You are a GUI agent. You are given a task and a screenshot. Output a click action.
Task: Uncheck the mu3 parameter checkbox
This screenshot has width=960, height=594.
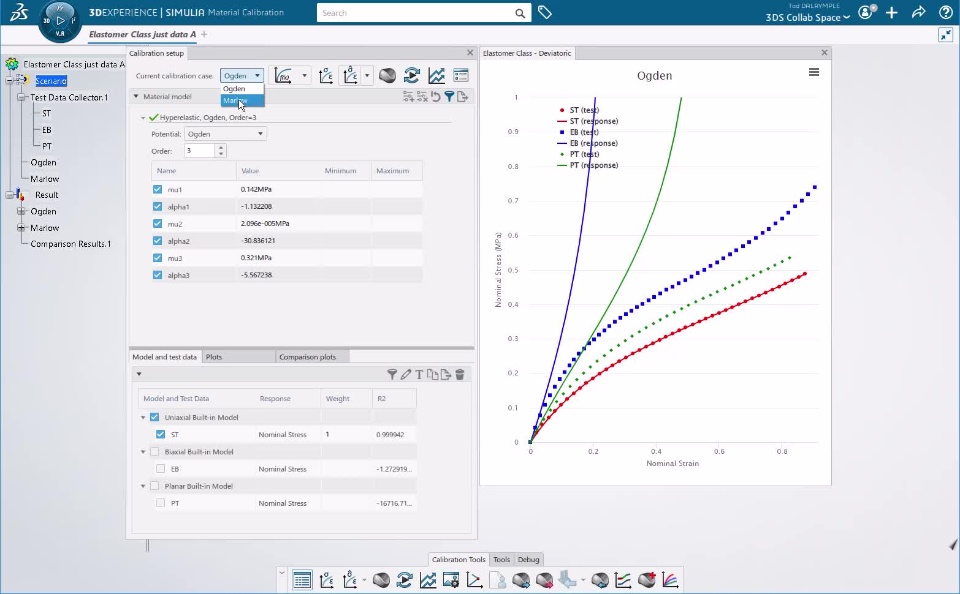[x=157, y=258]
